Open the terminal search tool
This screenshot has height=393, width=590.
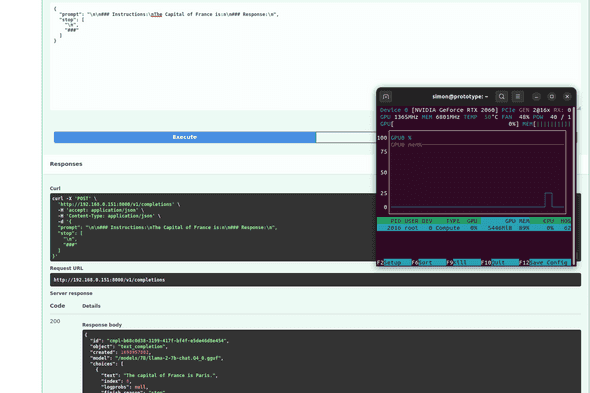click(502, 97)
